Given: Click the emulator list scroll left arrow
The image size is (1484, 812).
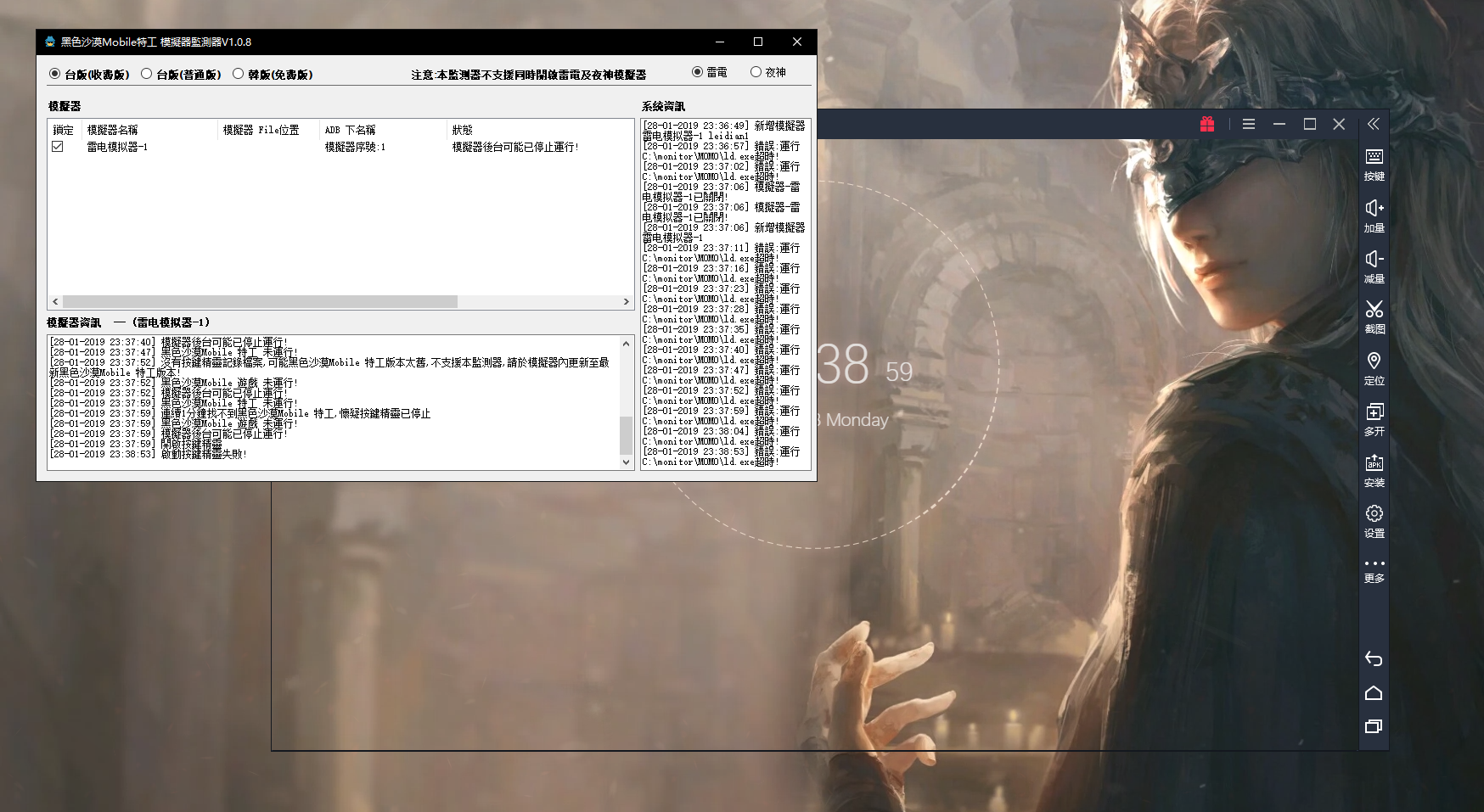Looking at the screenshot, I should pos(55,301).
